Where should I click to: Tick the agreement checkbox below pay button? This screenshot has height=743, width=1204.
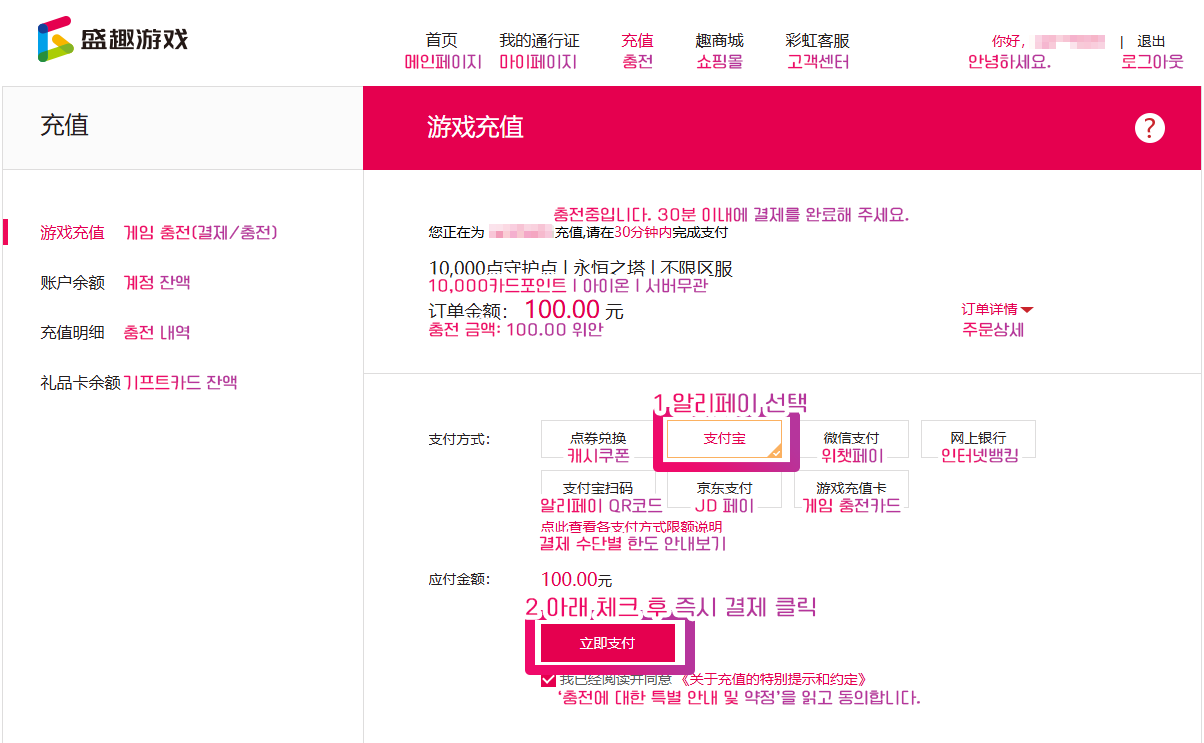pos(548,680)
